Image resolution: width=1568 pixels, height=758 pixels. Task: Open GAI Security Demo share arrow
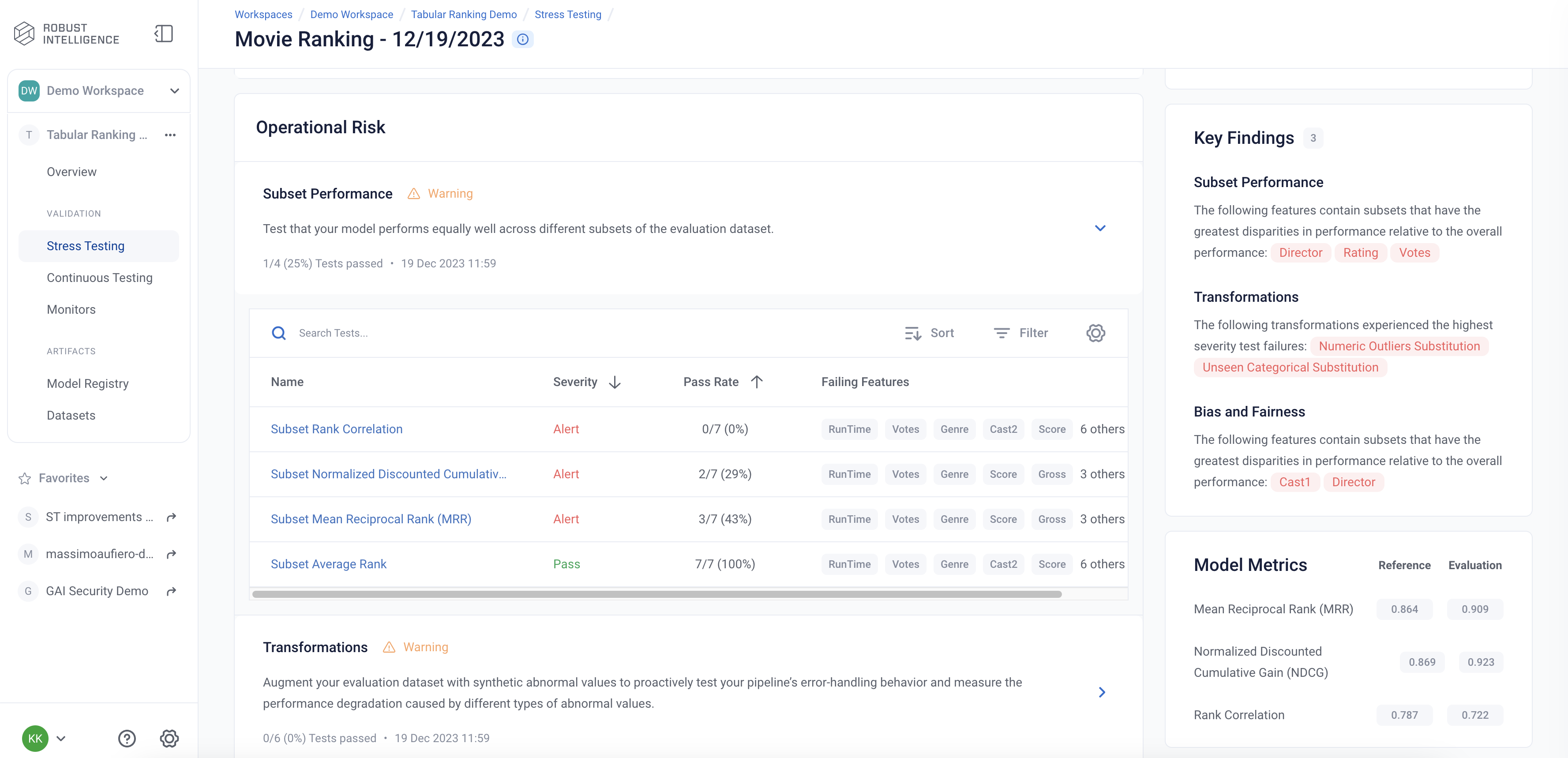(x=172, y=591)
